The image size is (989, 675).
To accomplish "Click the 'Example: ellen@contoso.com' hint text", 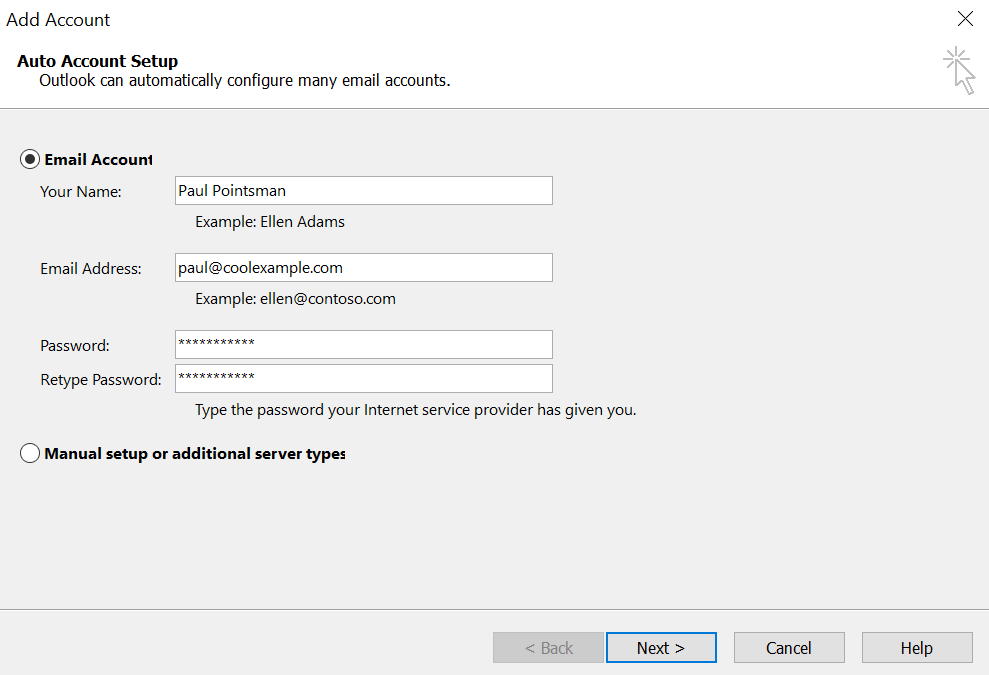I will click(295, 299).
